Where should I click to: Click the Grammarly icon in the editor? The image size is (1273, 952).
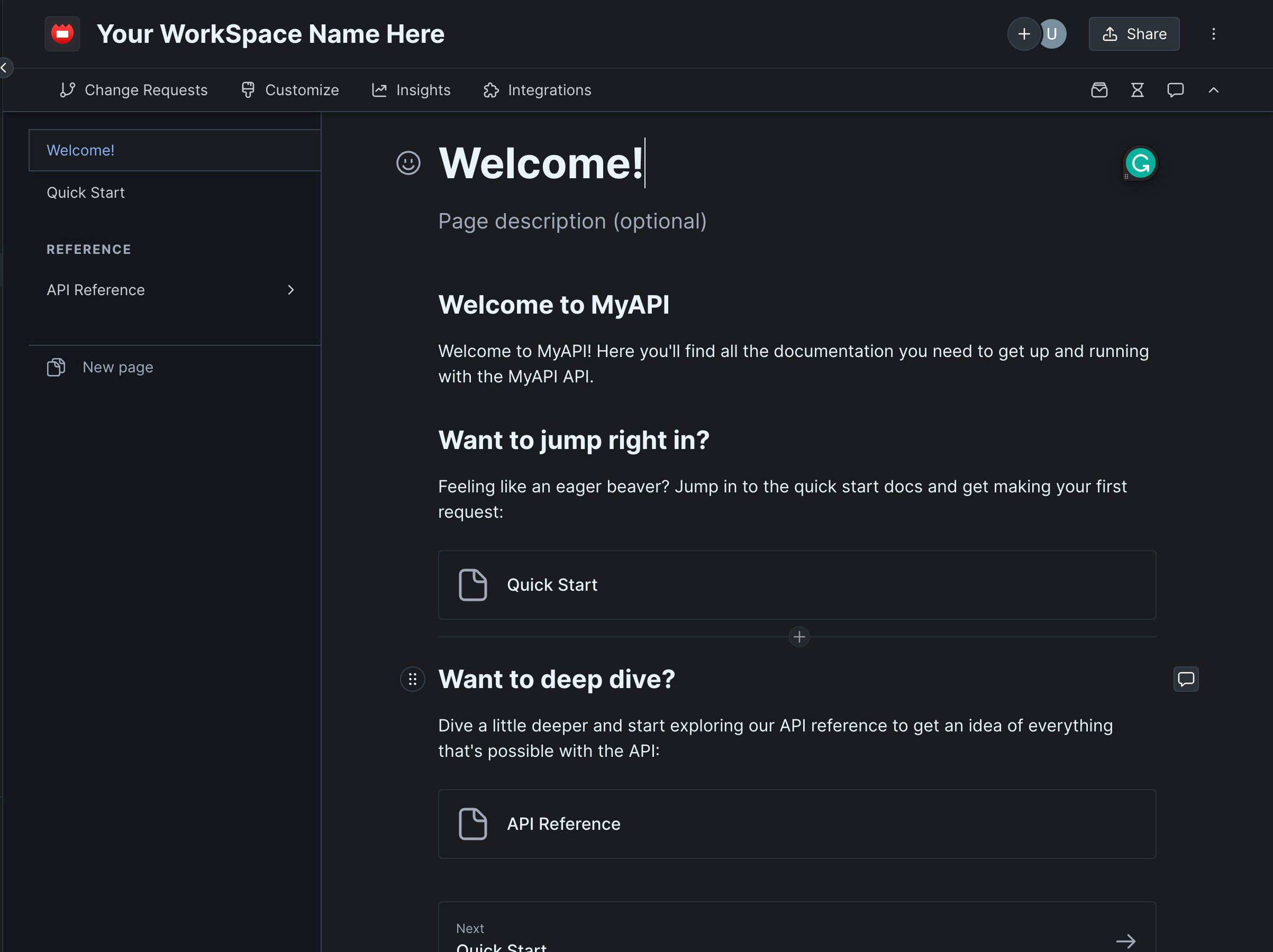(x=1140, y=163)
